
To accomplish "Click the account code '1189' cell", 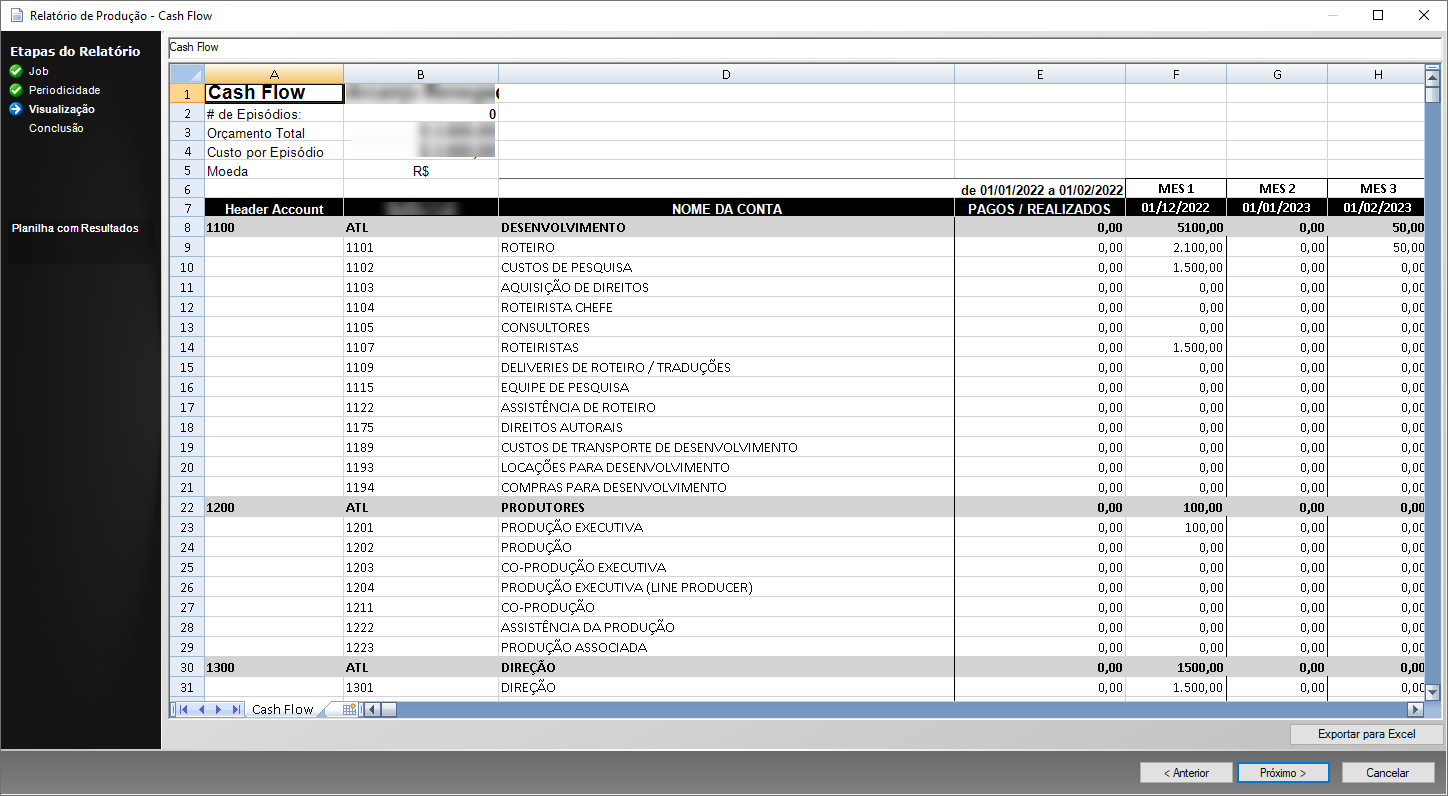I will [420, 447].
